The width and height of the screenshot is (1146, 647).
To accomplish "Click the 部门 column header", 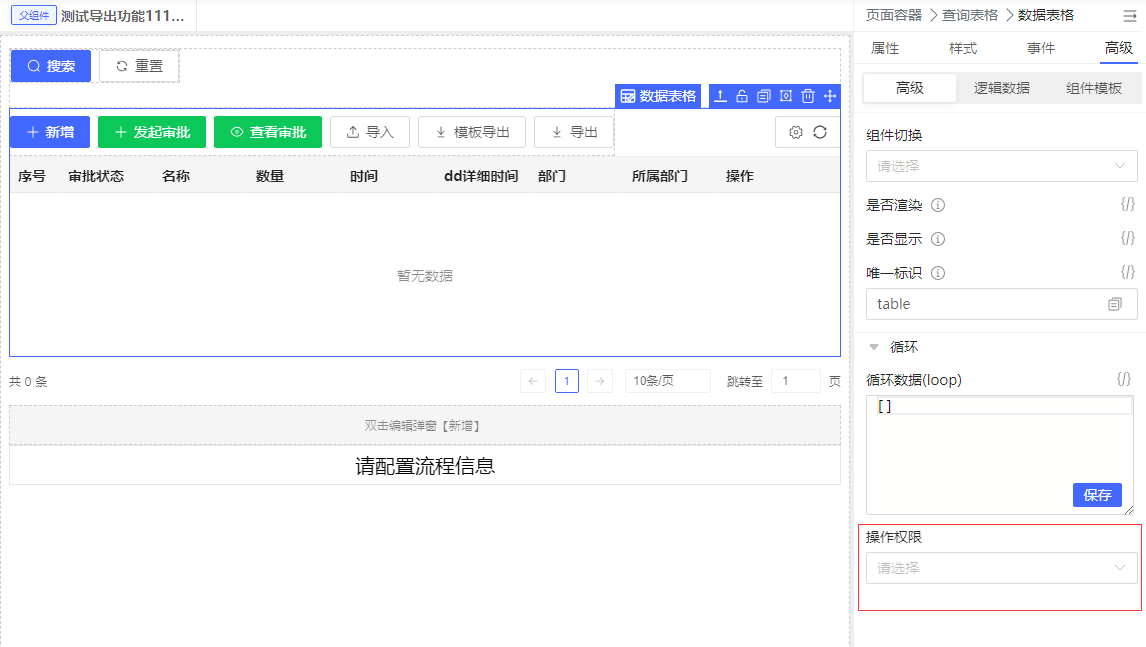I will pyautogui.click(x=552, y=176).
